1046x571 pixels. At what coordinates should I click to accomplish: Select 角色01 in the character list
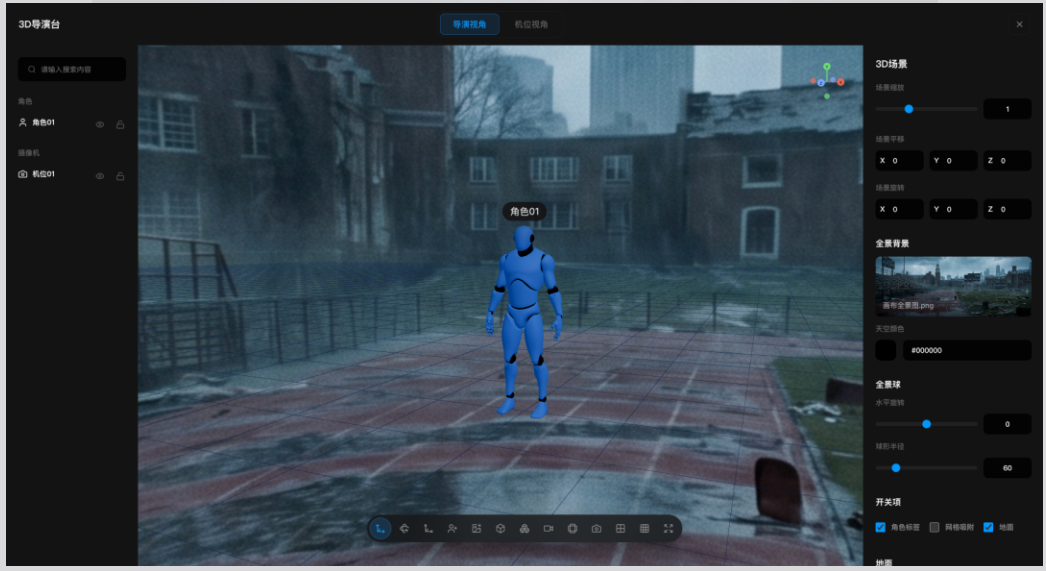pos(43,123)
